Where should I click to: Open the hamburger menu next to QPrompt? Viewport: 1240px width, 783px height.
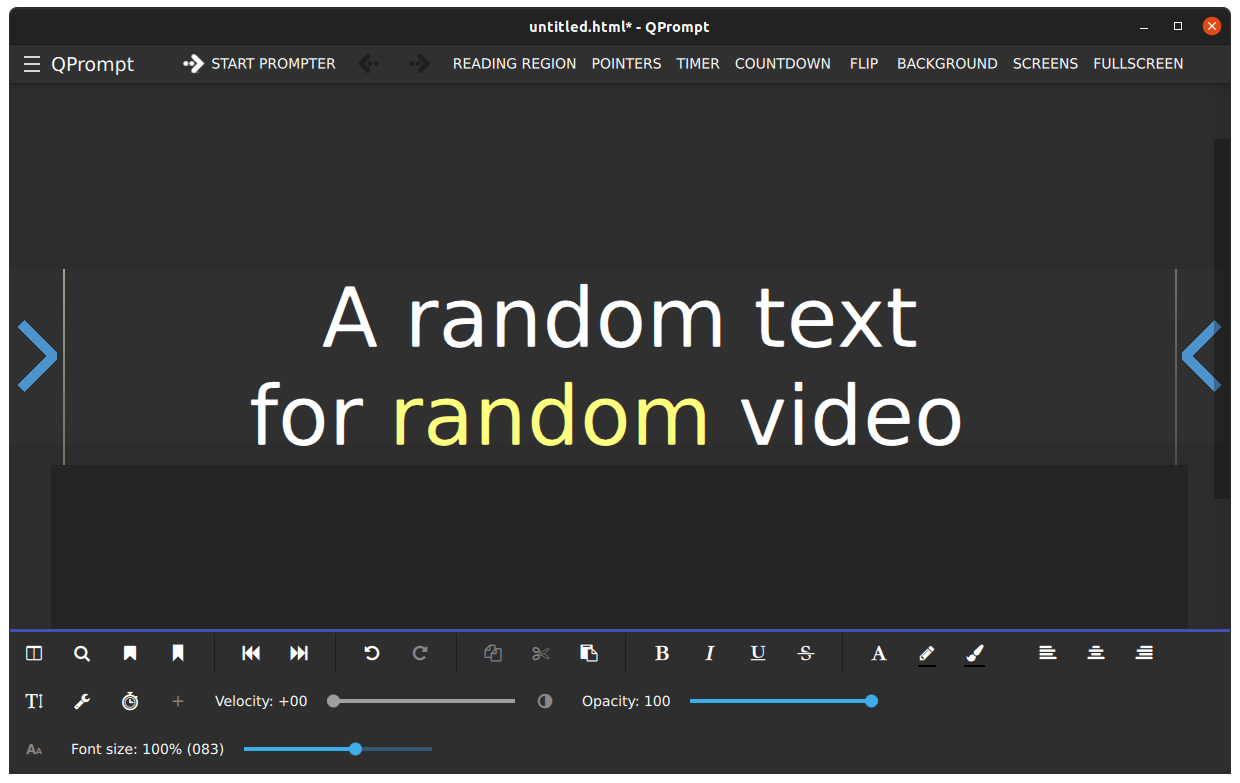click(32, 63)
